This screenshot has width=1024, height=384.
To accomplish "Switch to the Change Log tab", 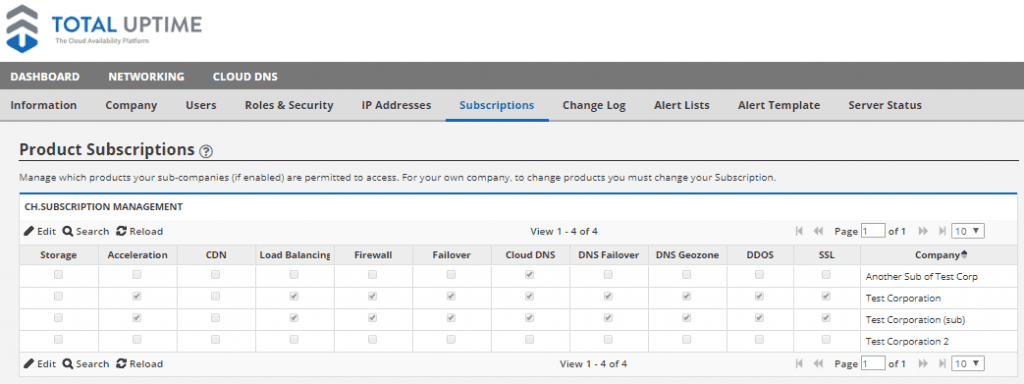I will coord(594,105).
